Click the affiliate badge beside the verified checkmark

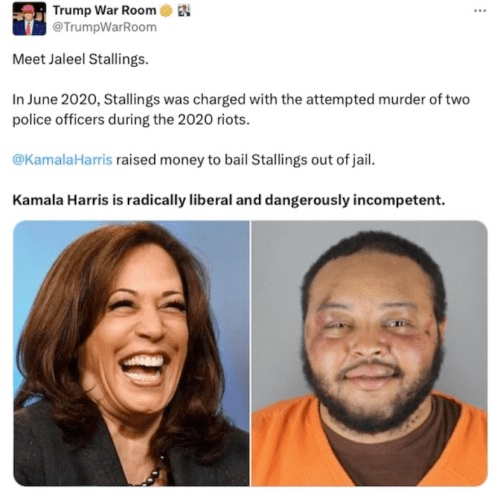point(184,11)
